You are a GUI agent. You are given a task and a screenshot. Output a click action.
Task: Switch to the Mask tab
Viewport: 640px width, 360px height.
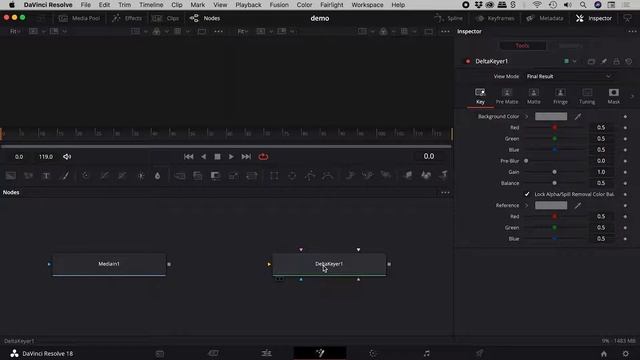(x=613, y=97)
